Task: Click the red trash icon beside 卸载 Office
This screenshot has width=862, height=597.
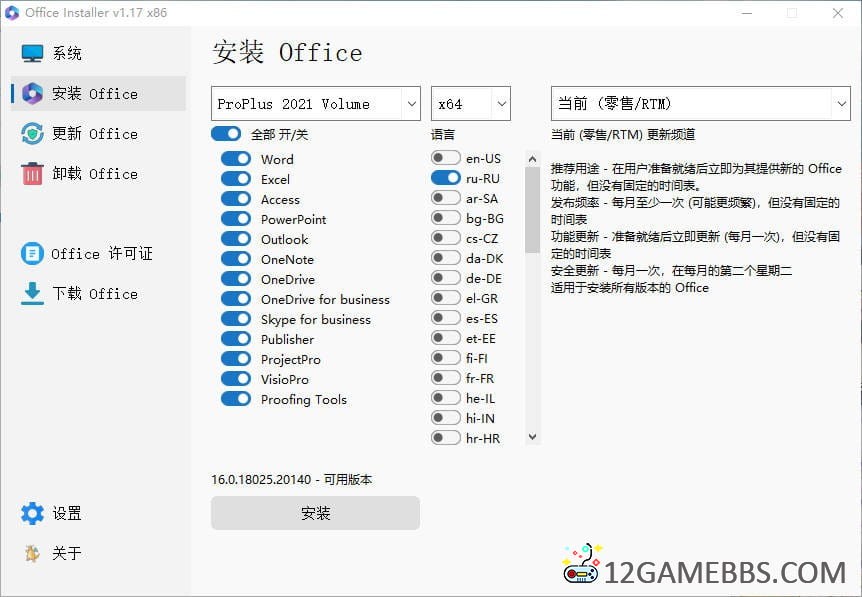Action: (x=32, y=174)
